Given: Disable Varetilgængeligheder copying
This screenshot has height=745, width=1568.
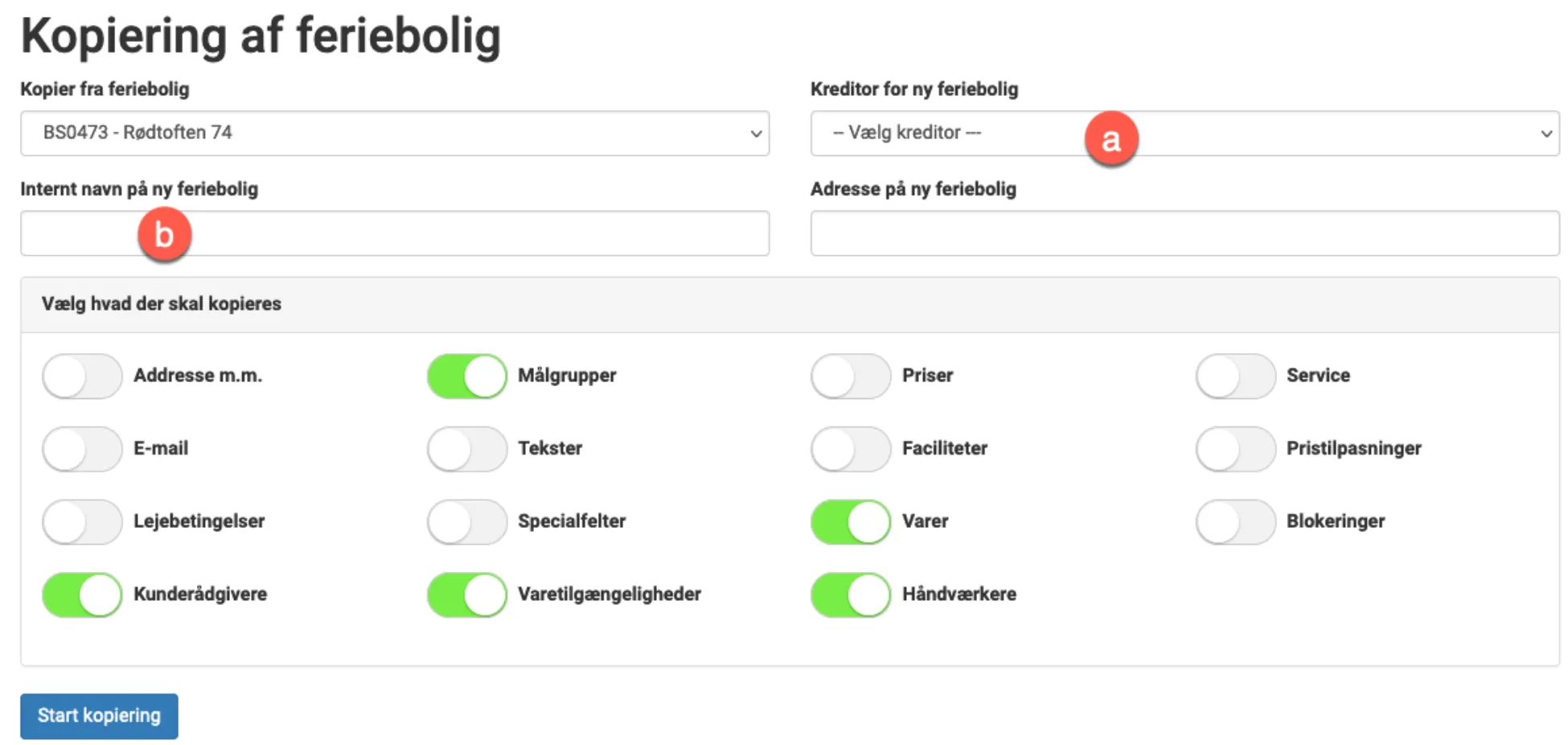Looking at the screenshot, I should click(466, 595).
